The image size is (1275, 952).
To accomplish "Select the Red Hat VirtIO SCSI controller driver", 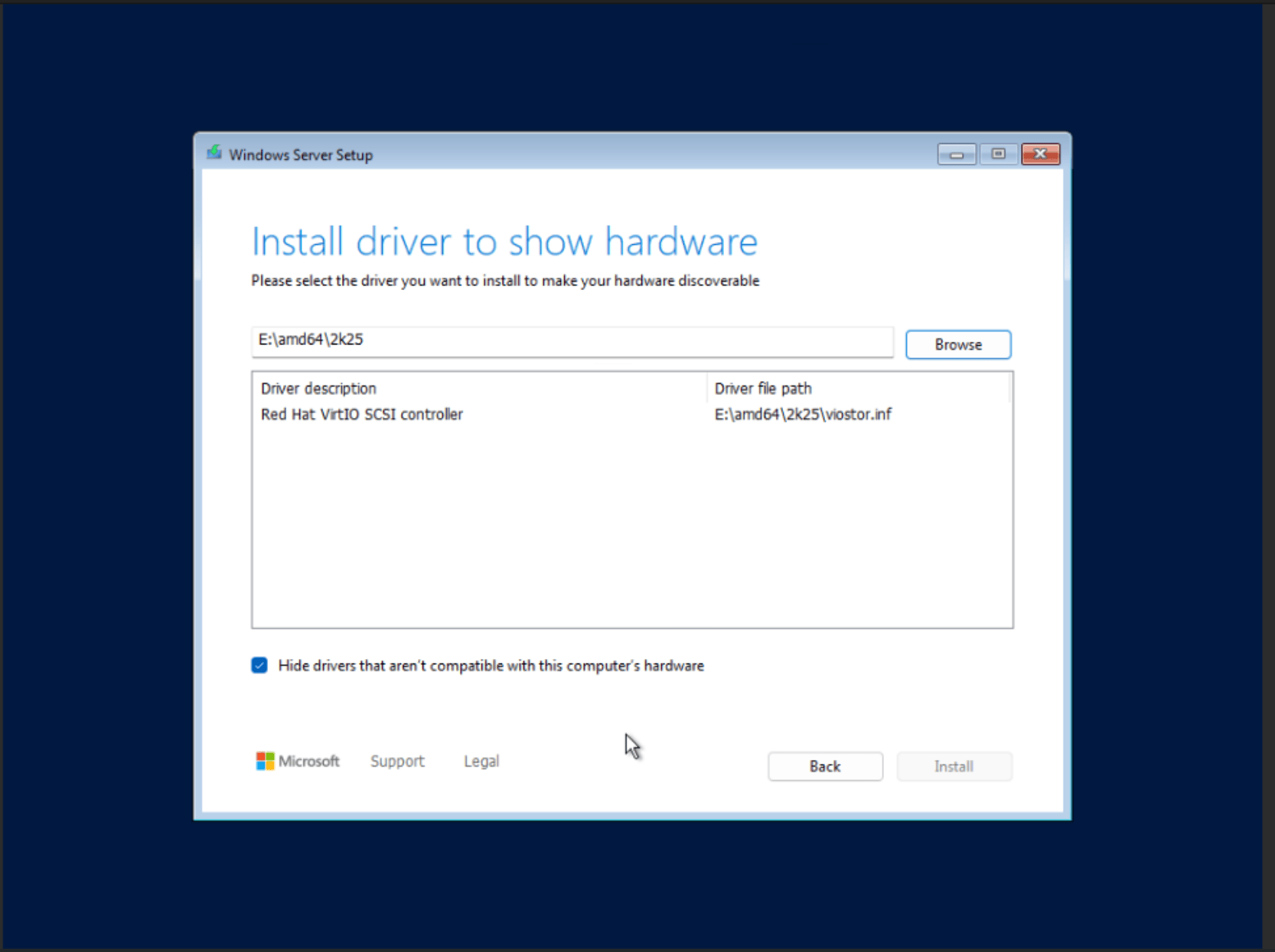I will point(361,414).
